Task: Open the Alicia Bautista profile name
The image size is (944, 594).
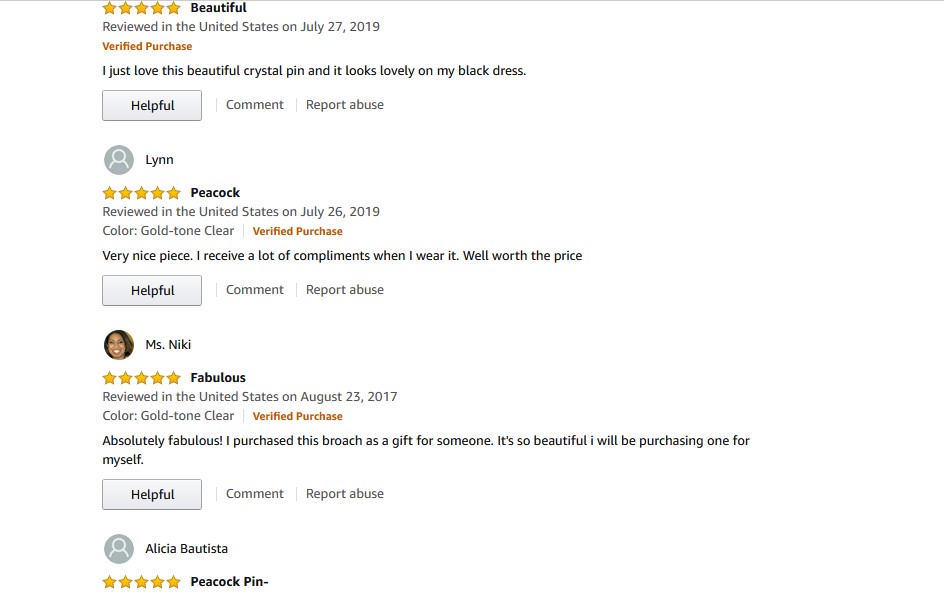Action: (x=186, y=549)
